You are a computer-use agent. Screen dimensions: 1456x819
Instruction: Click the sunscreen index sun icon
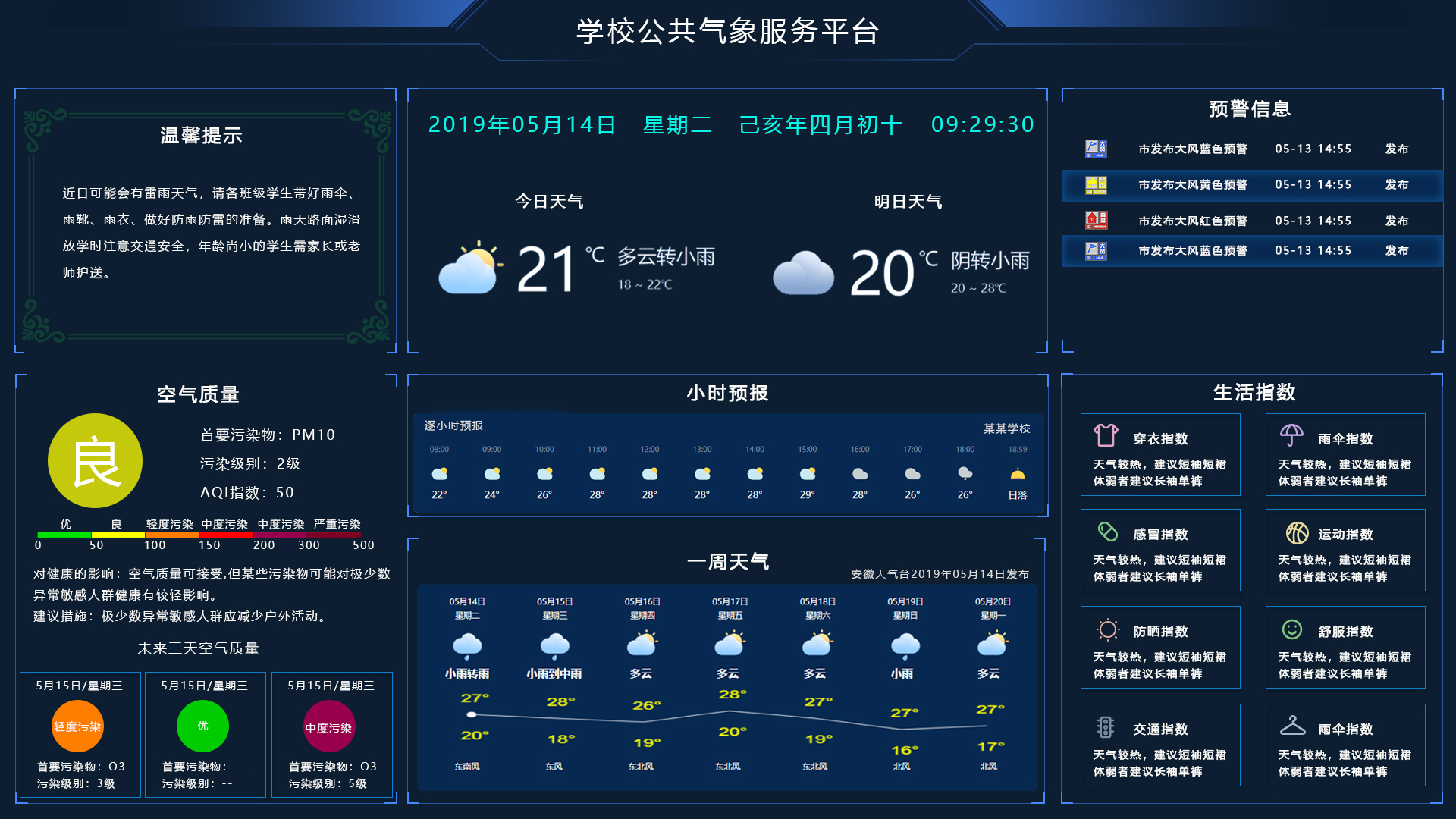pyautogui.click(x=1107, y=629)
